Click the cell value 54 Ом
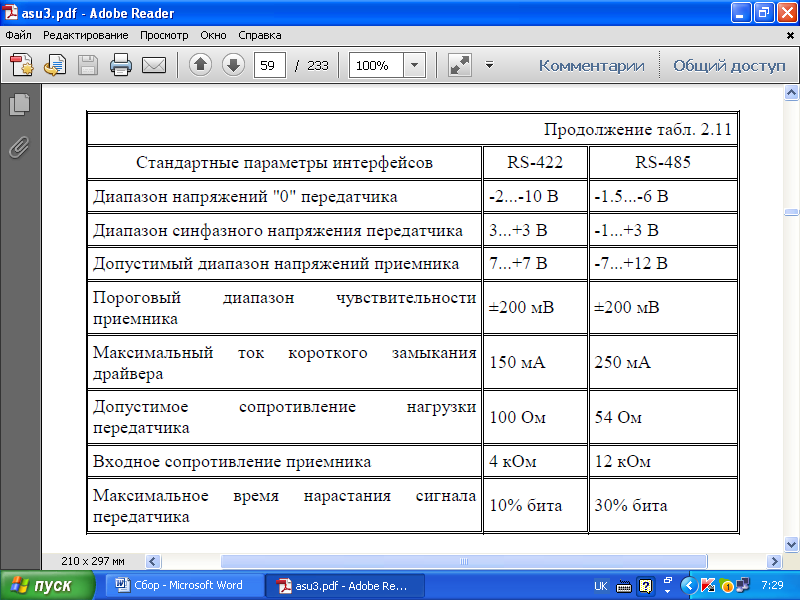800x600 pixels. [x=618, y=417]
